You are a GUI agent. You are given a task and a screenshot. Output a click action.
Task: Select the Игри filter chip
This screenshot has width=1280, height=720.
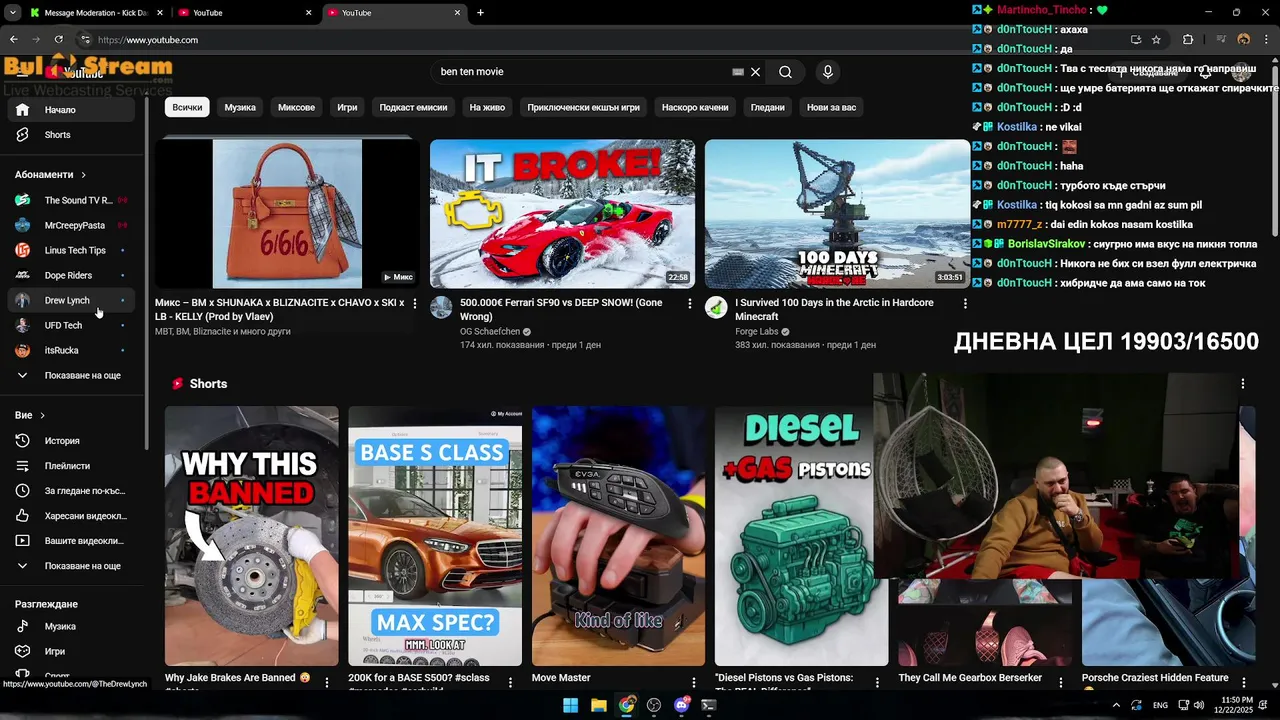[x=347, y=107]
